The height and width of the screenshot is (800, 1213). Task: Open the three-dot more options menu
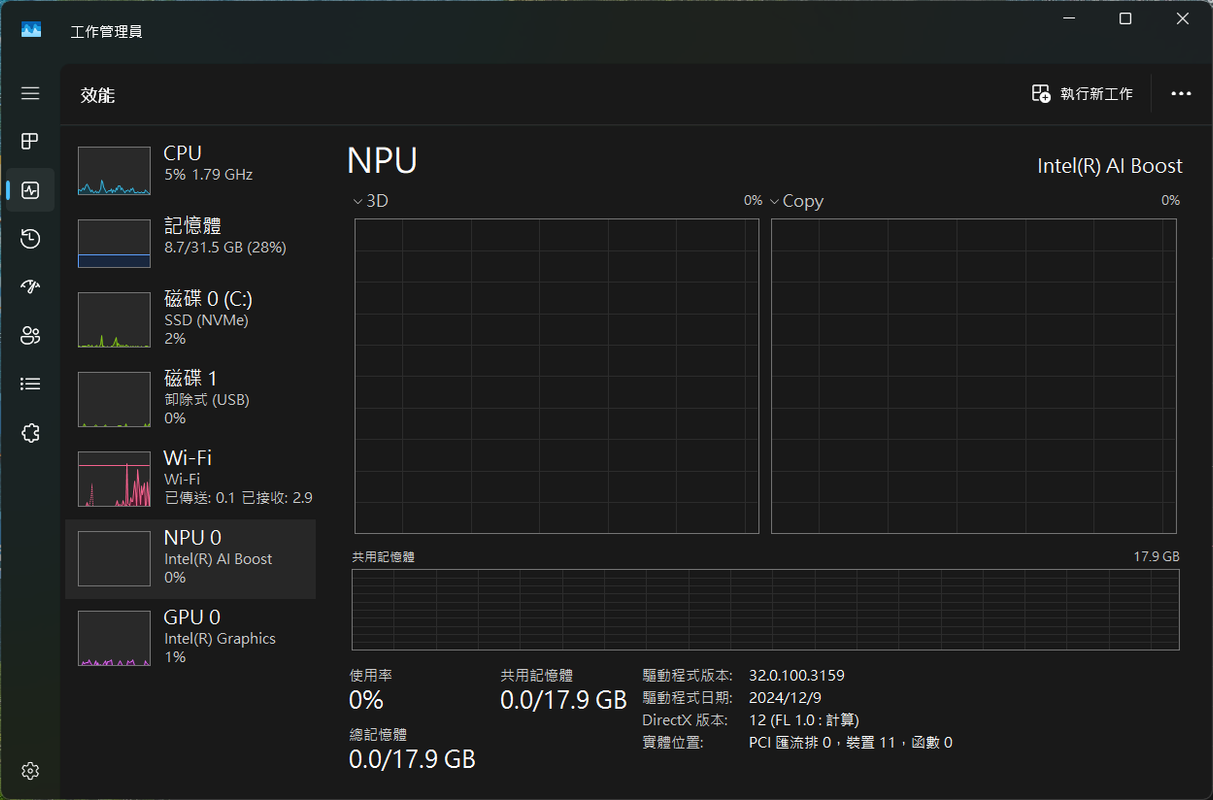click(1181, 93)
